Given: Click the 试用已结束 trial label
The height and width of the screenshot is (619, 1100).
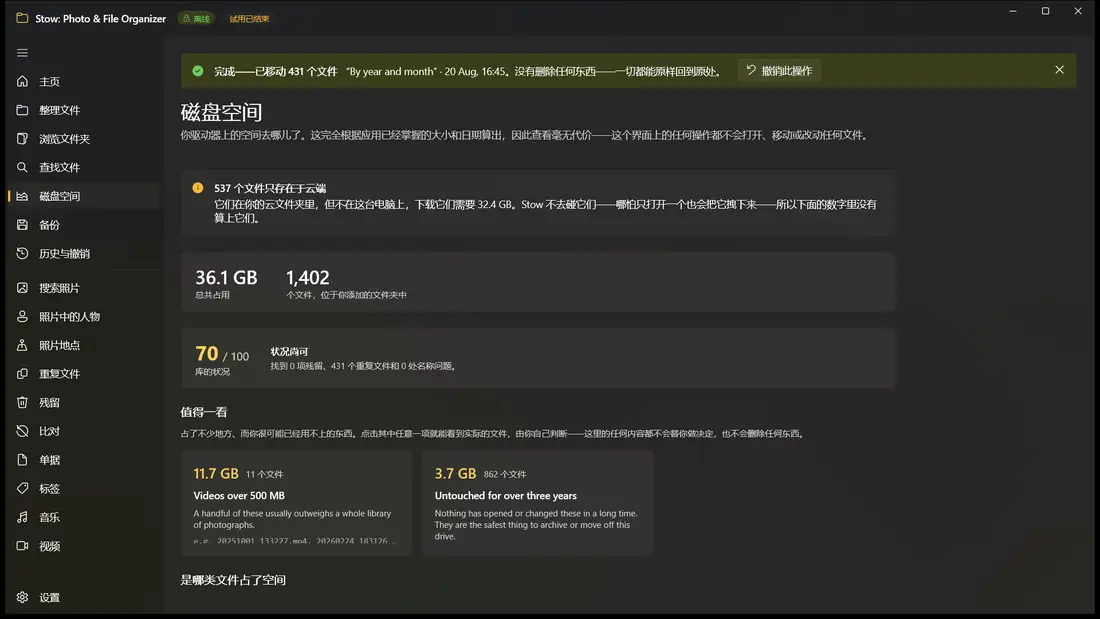Looking at the screenshot, I should pos(249,19).
